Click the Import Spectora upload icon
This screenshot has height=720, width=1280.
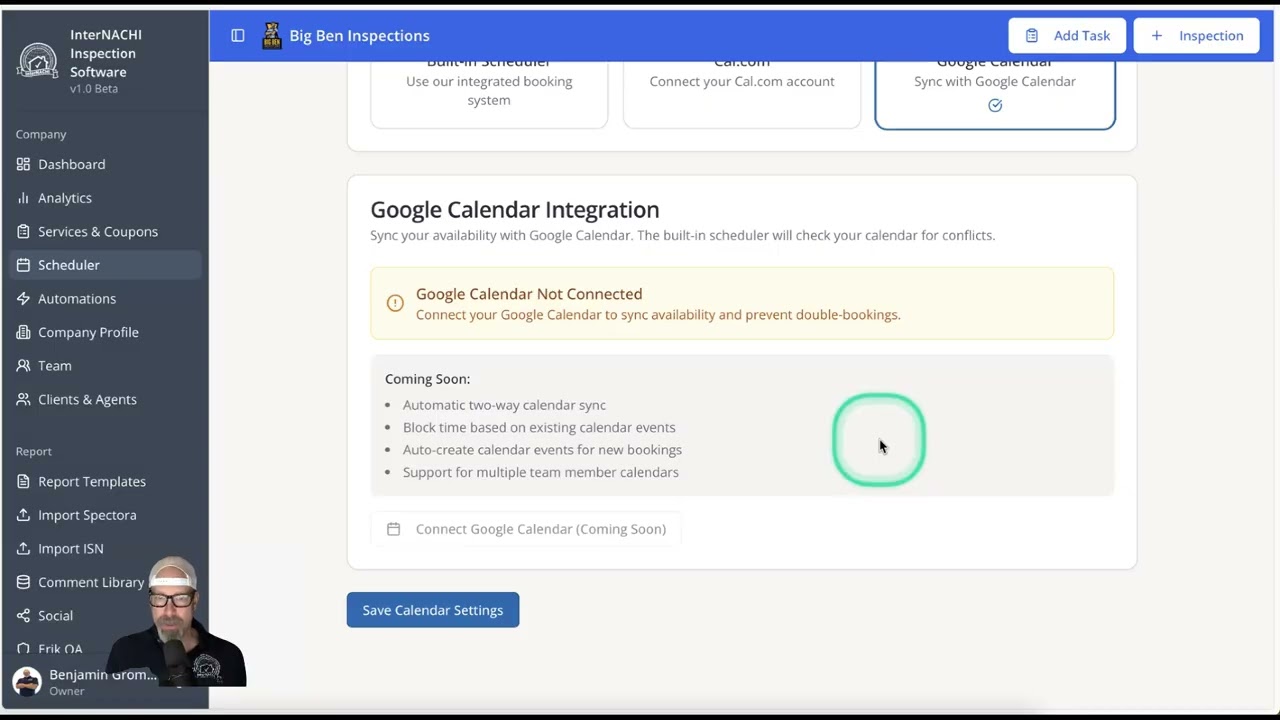pos(23,515)
